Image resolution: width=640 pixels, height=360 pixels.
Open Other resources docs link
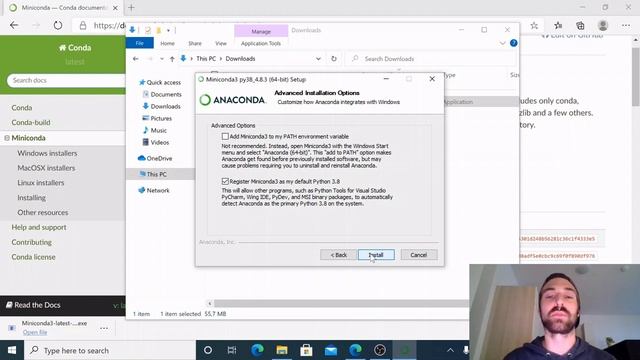[42, 212]
